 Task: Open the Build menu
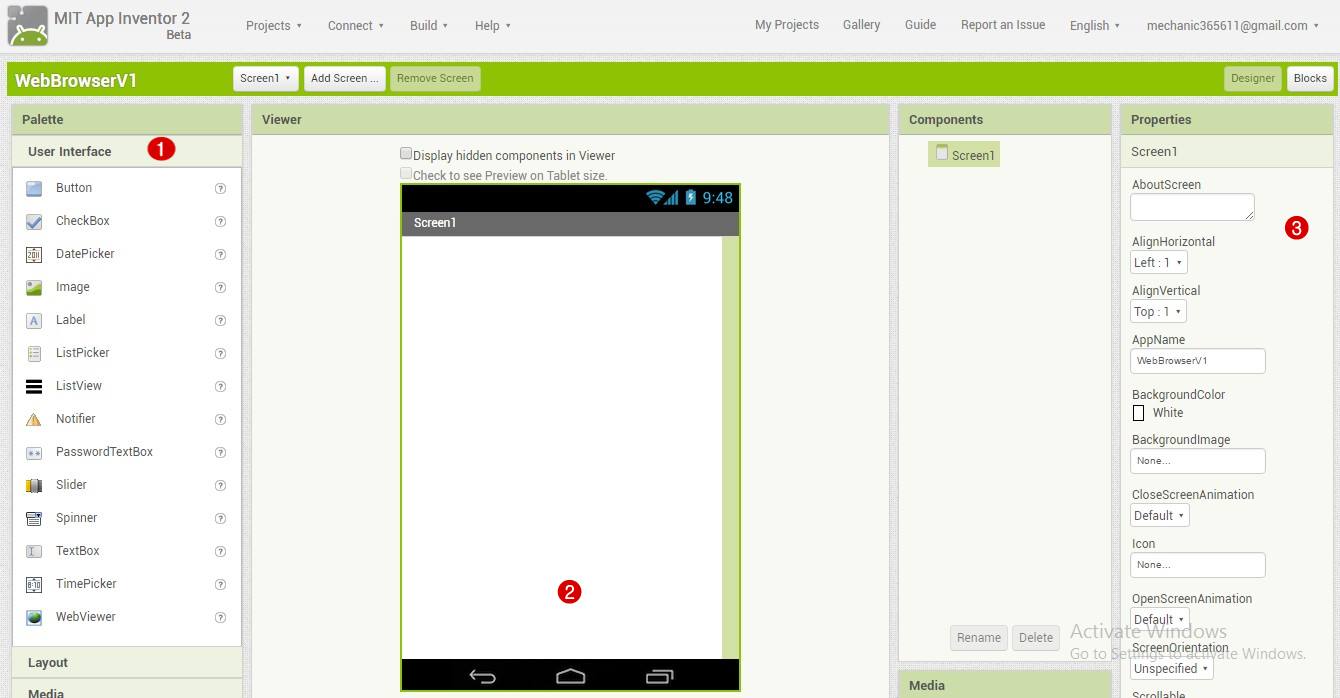tap(429, 26)
